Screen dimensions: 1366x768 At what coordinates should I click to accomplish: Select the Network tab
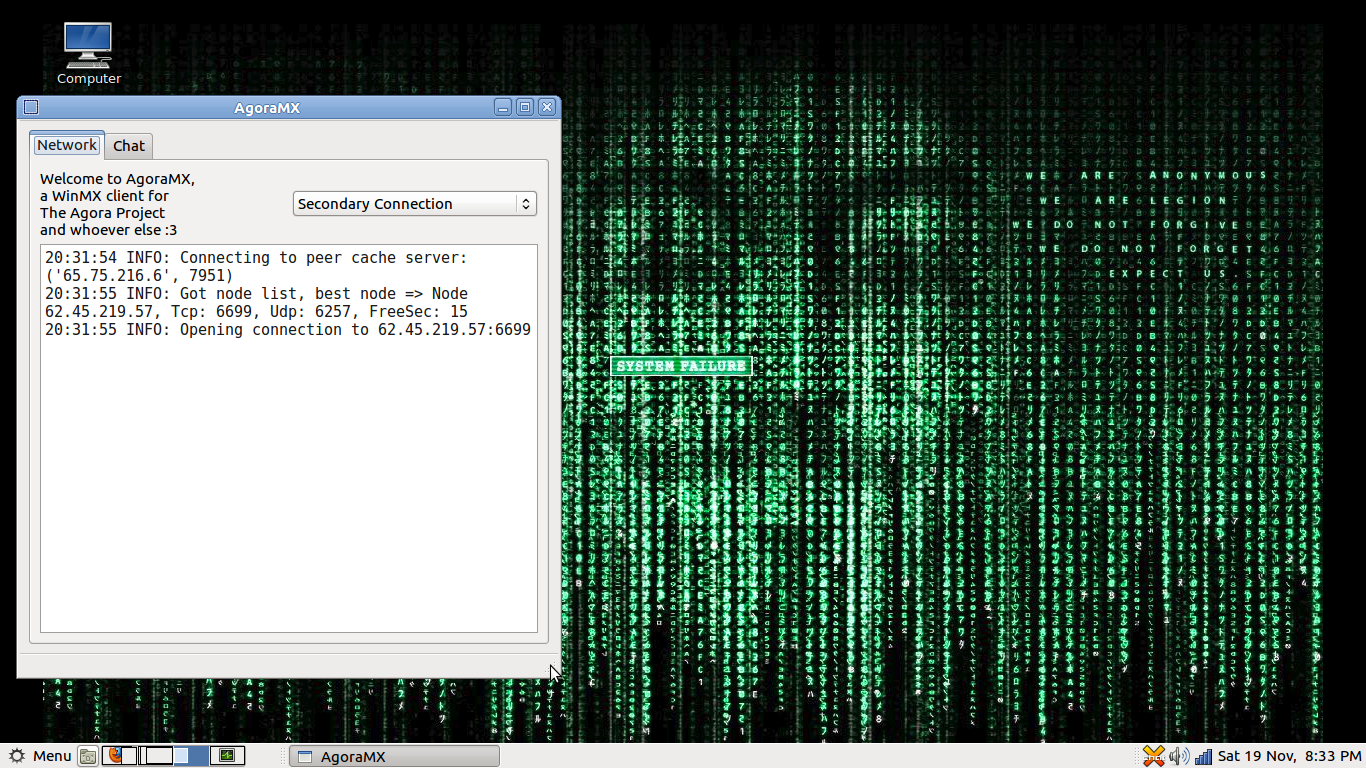pos(67,145)
